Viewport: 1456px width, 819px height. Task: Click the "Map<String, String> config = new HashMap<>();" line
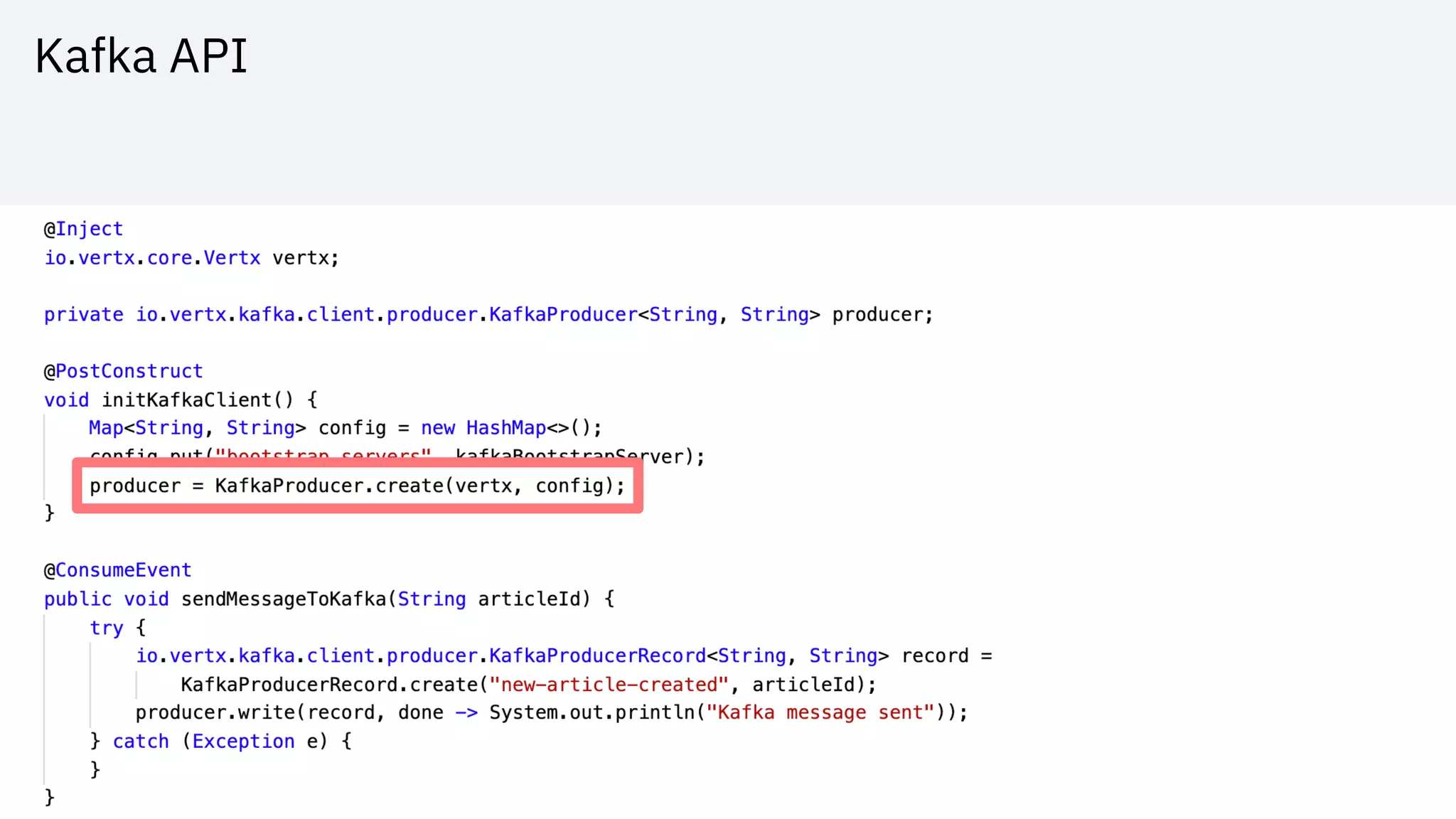[x=346, y=428]
